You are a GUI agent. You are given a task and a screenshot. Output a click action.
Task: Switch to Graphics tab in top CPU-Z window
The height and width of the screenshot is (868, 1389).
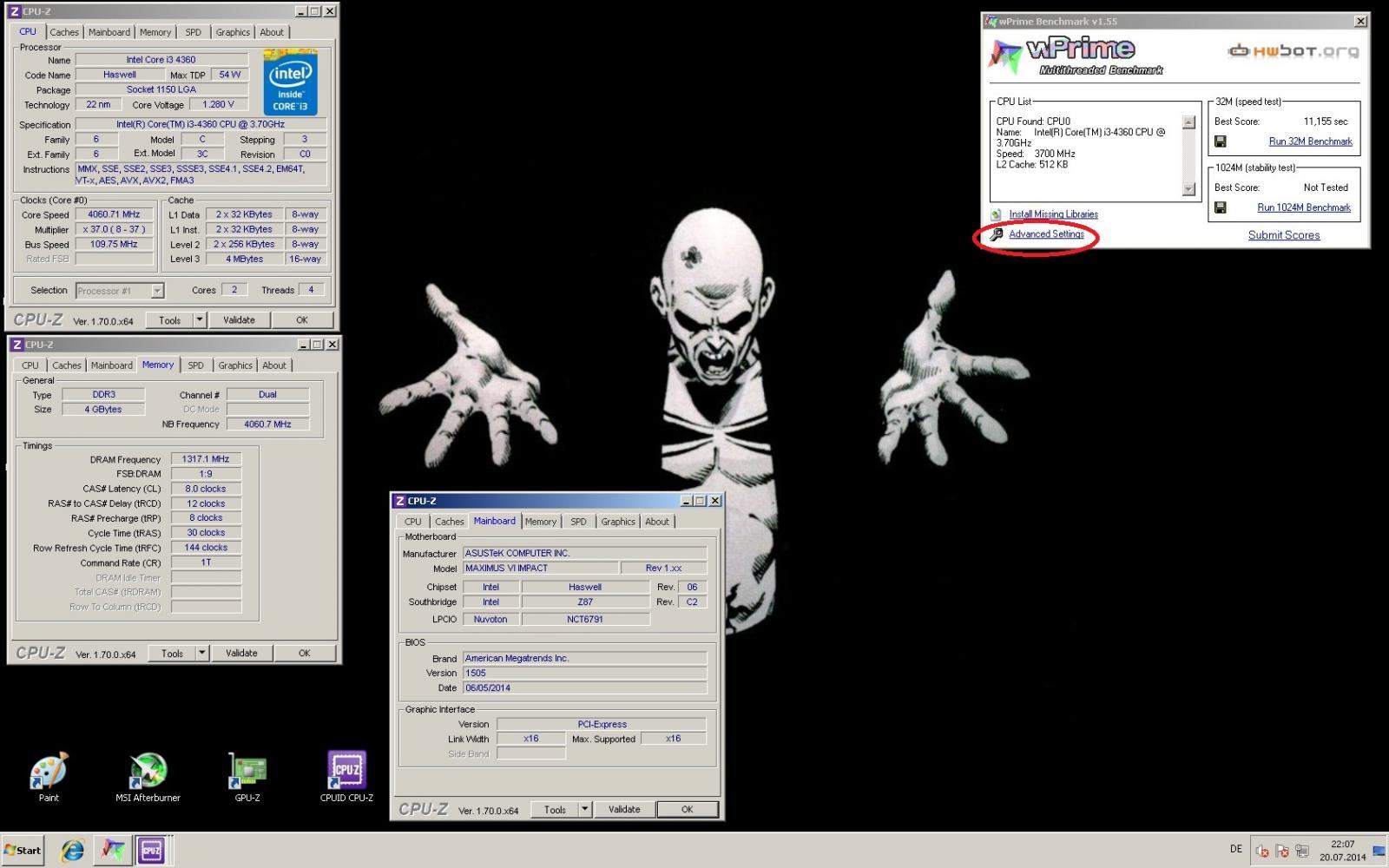click(233, 32)
